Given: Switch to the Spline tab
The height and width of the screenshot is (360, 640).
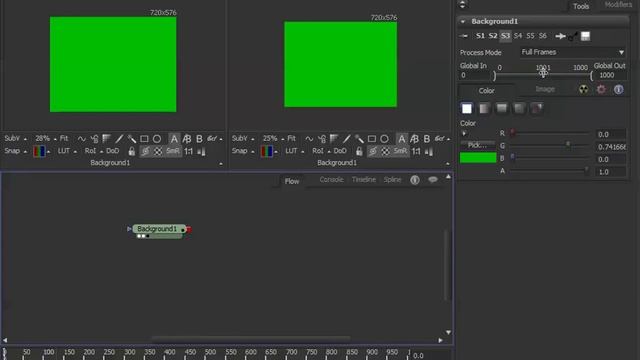Looking at the screenshot, I should 392,180.
